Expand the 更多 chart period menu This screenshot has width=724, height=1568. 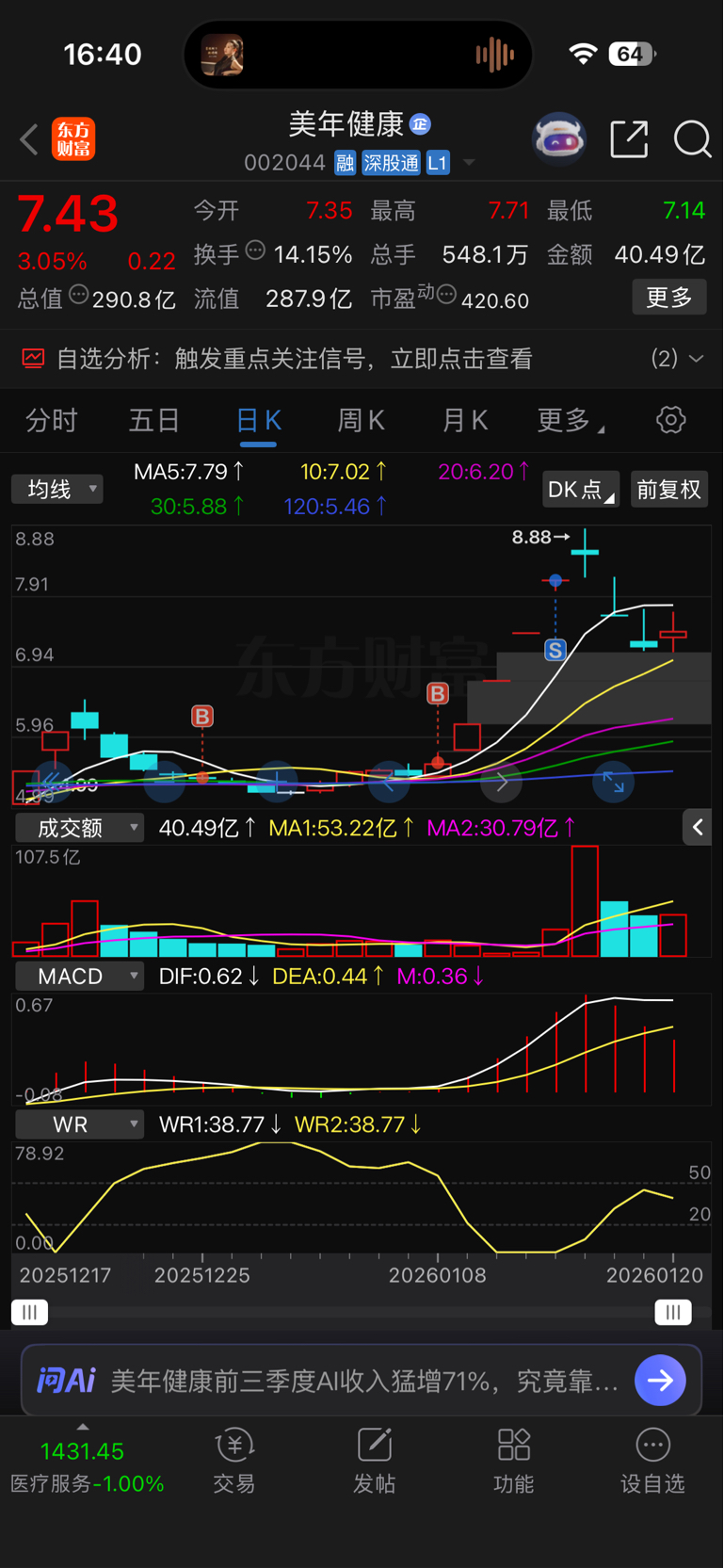click(571, 420)
